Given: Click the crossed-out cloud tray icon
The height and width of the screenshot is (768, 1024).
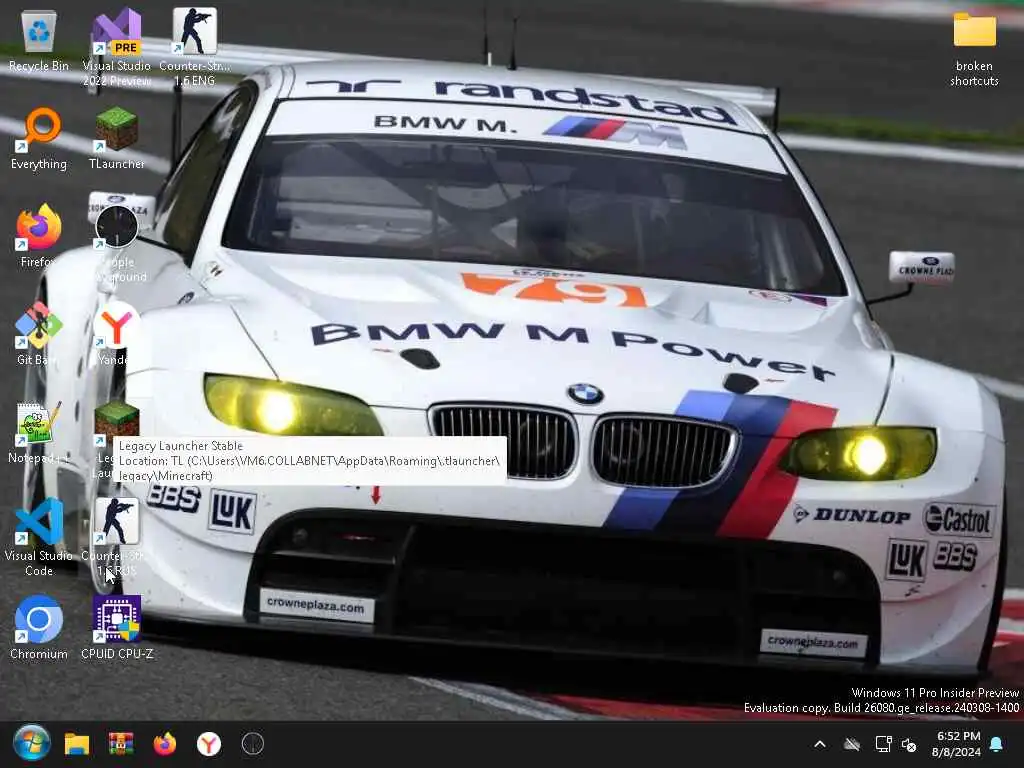Looking at the screenshot, I should pyautogui.click(x=852, y=744).
